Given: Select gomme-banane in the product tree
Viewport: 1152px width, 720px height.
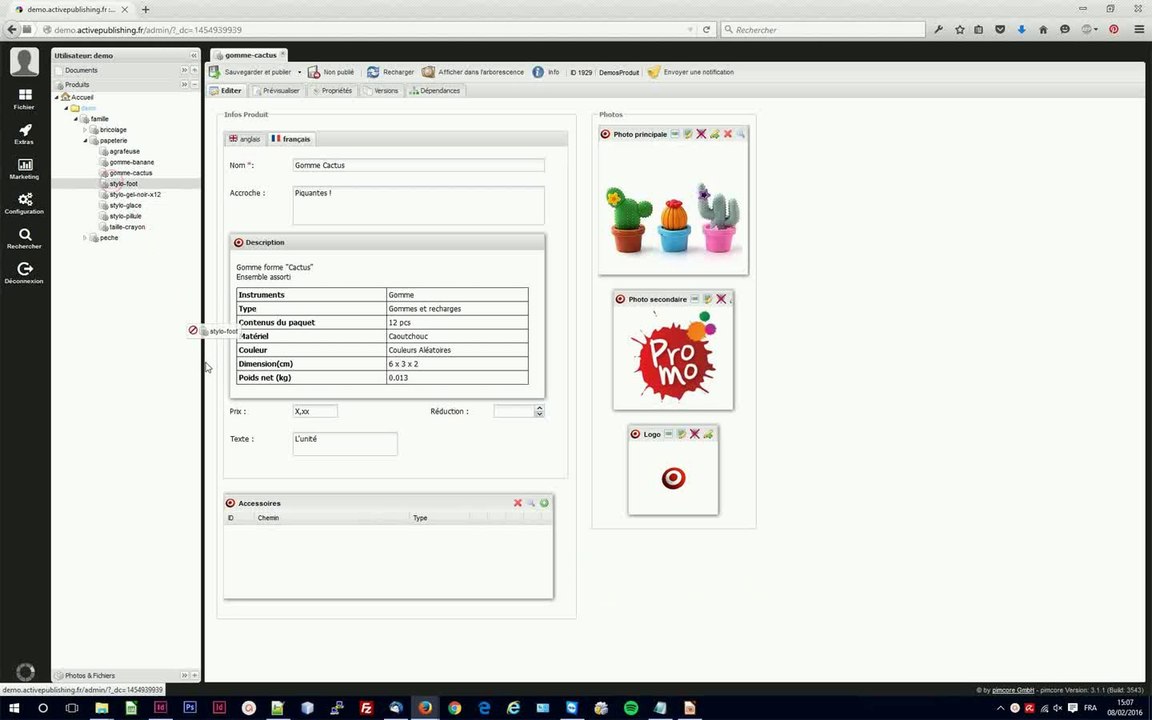Looking at the screenshot, I should pyautogui.click(x=132, y=162).
